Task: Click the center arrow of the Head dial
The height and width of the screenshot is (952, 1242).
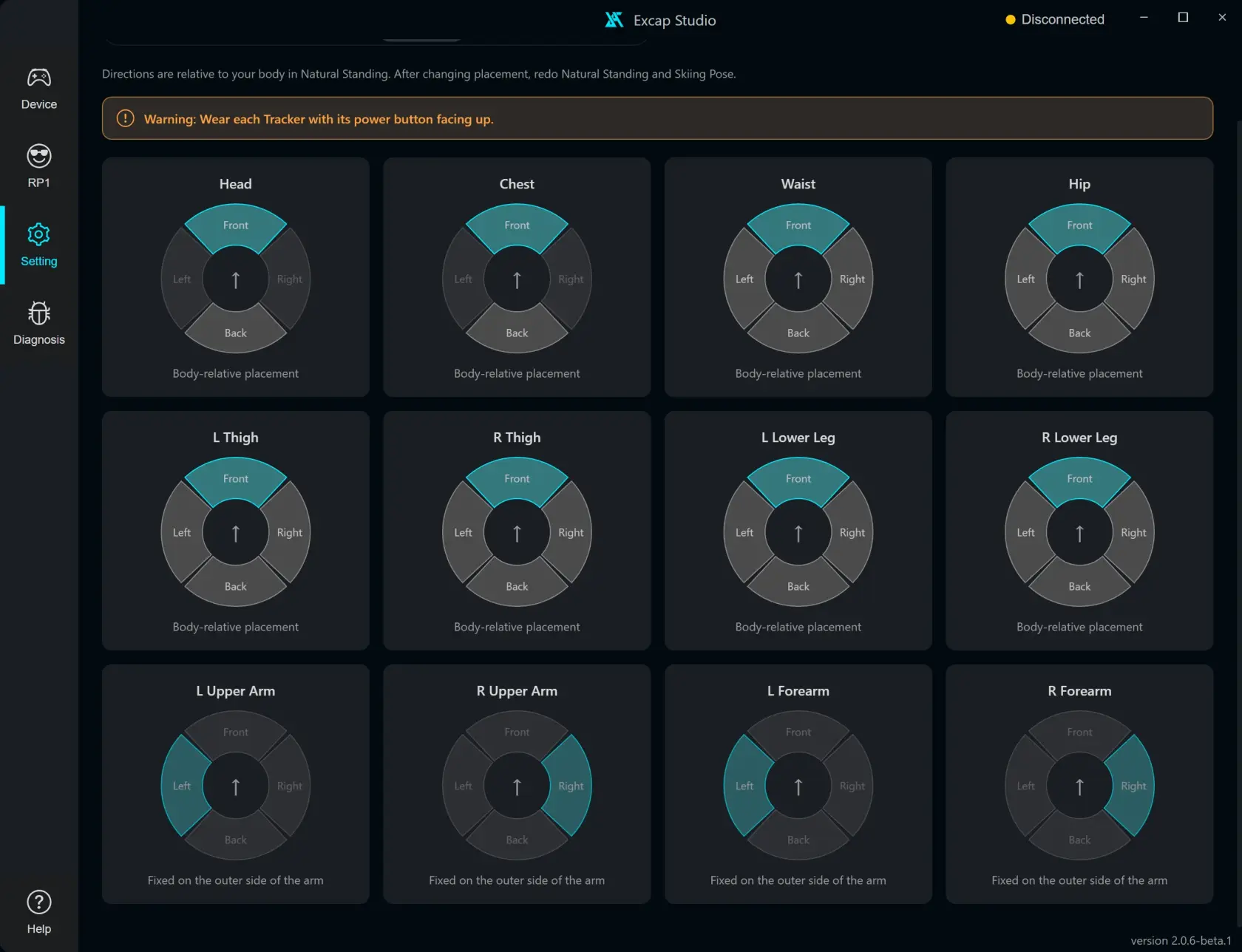Action: [235, 279]
